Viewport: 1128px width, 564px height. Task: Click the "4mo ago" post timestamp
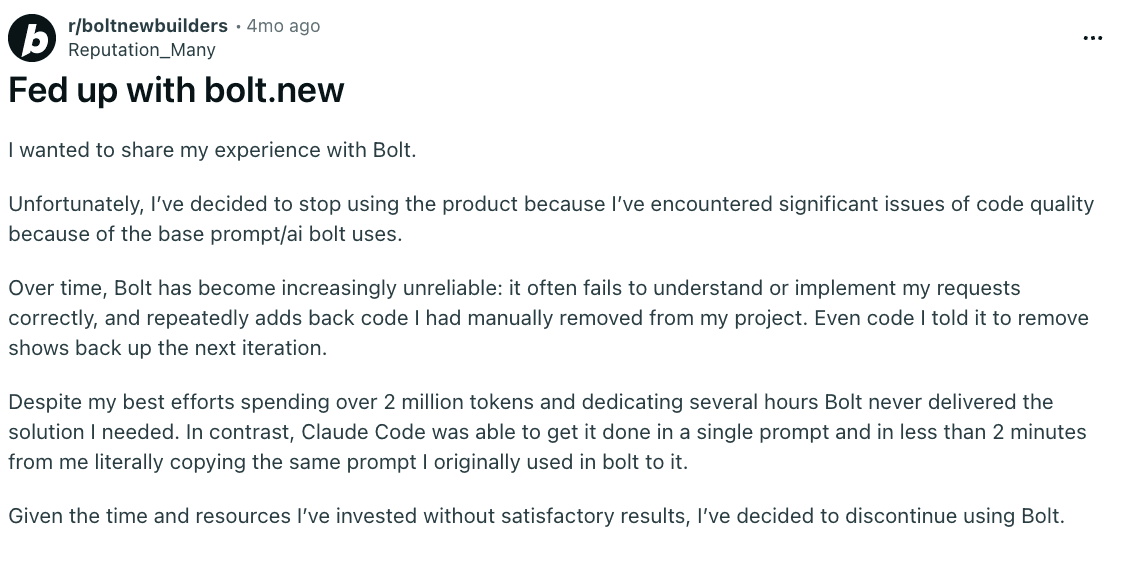coord(283,26)
